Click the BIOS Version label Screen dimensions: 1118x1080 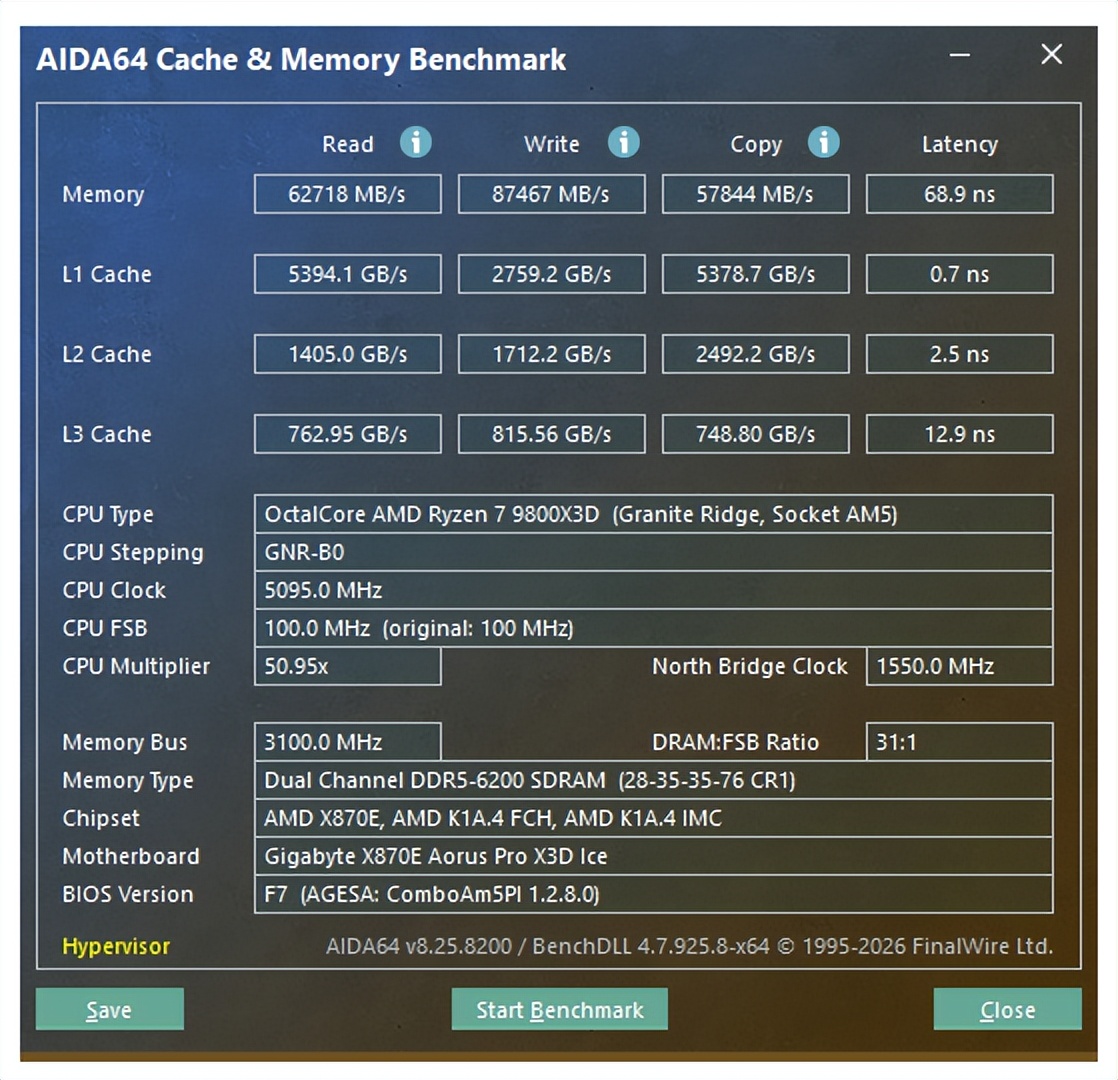click(x=127, y=894)
